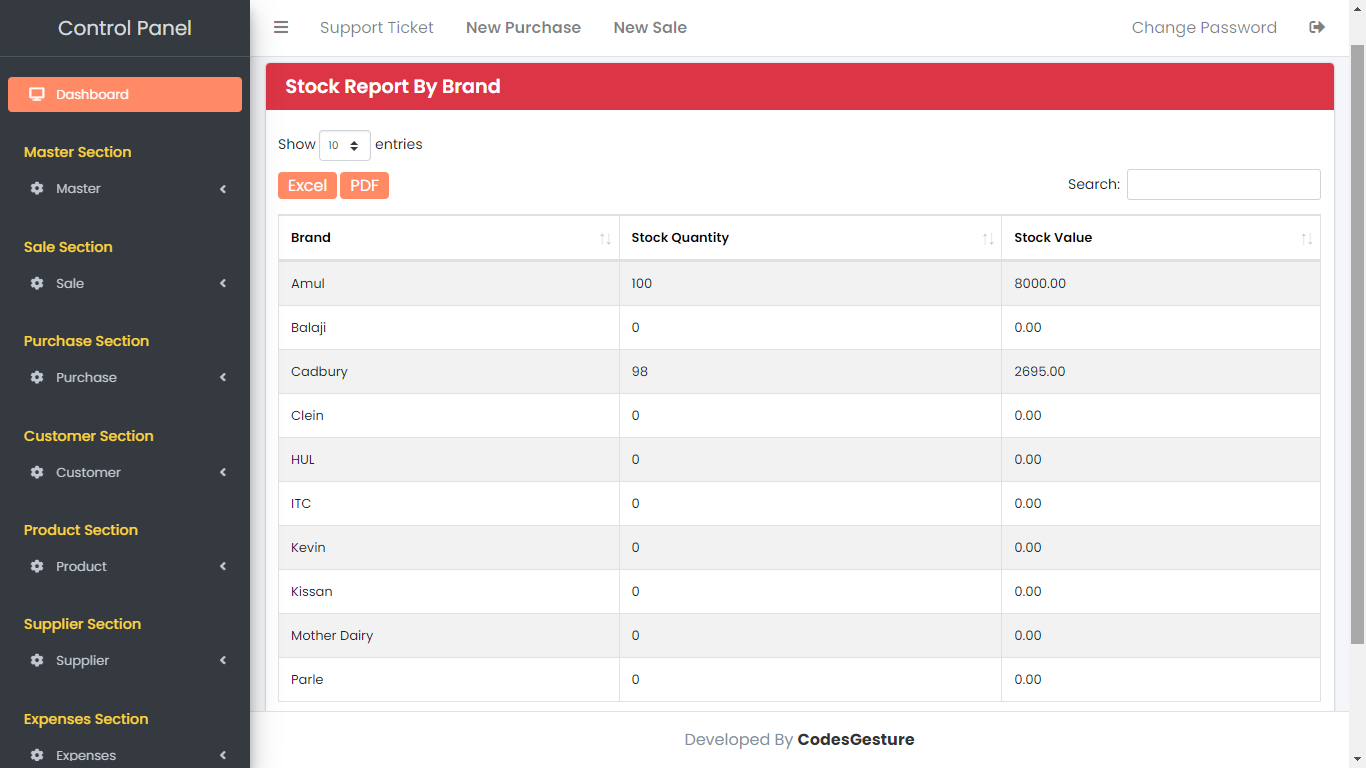Viewport: 1366px width, 768px height.
Task: Open Change Password link
Action: click(x=1204, y=27)
